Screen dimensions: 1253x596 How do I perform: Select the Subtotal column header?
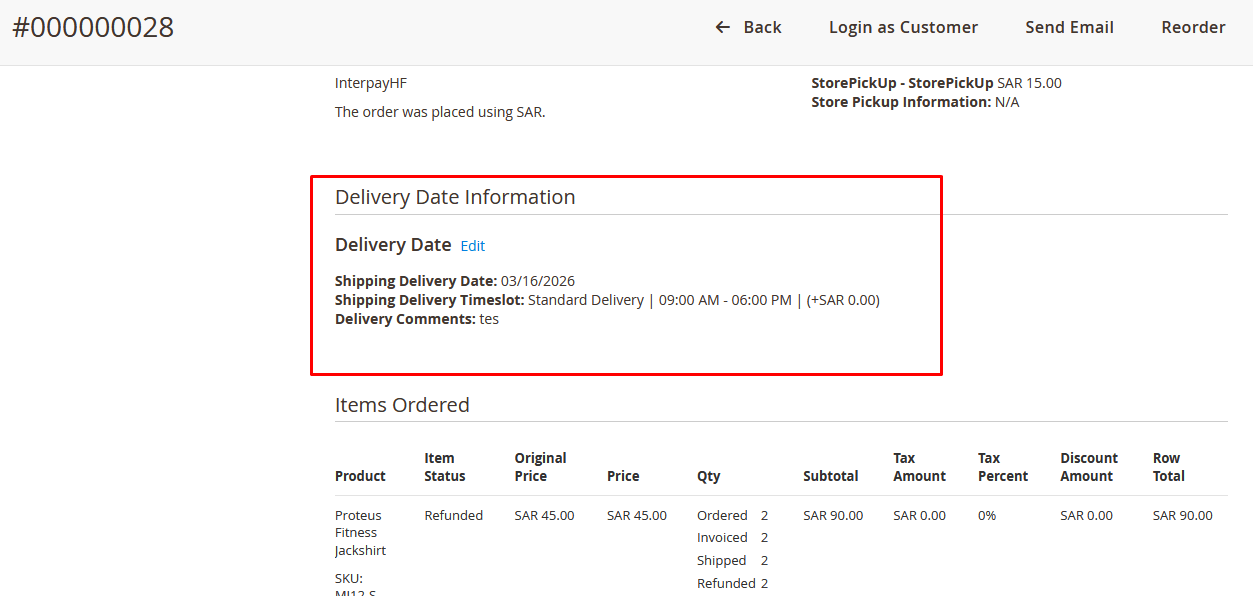[830, 476]
